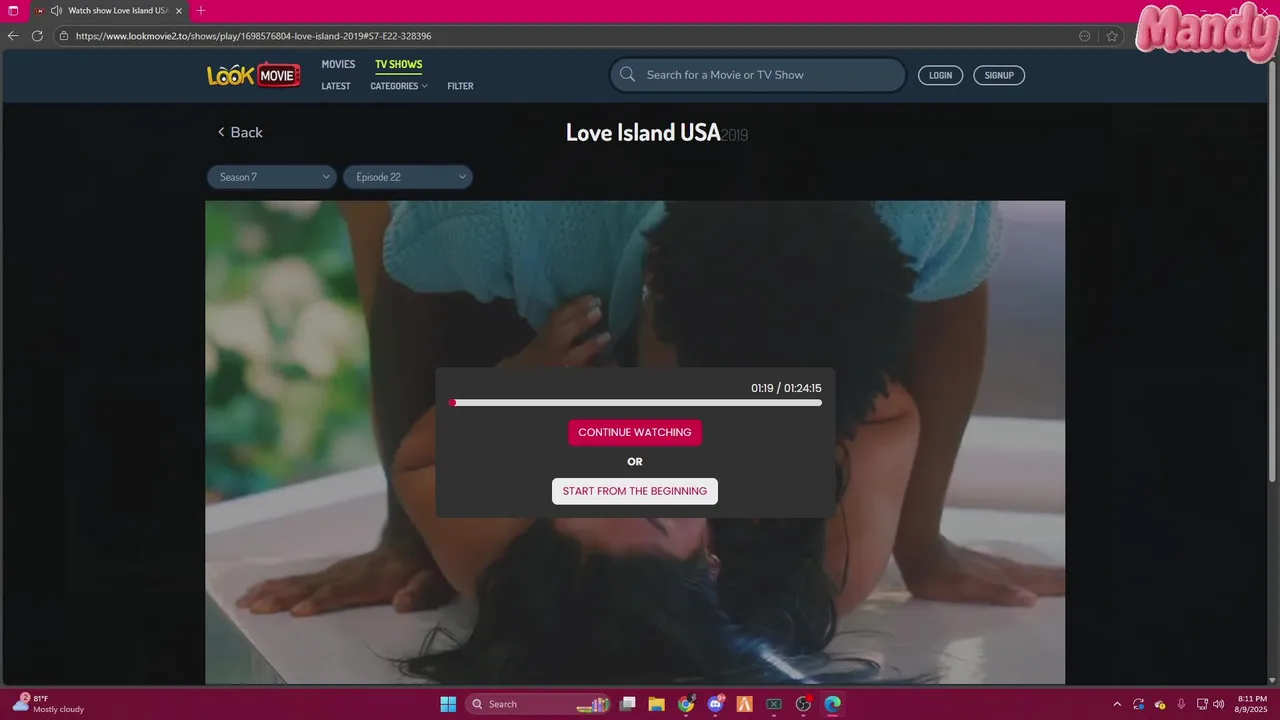Open a new browser tab

click(201, 11)
